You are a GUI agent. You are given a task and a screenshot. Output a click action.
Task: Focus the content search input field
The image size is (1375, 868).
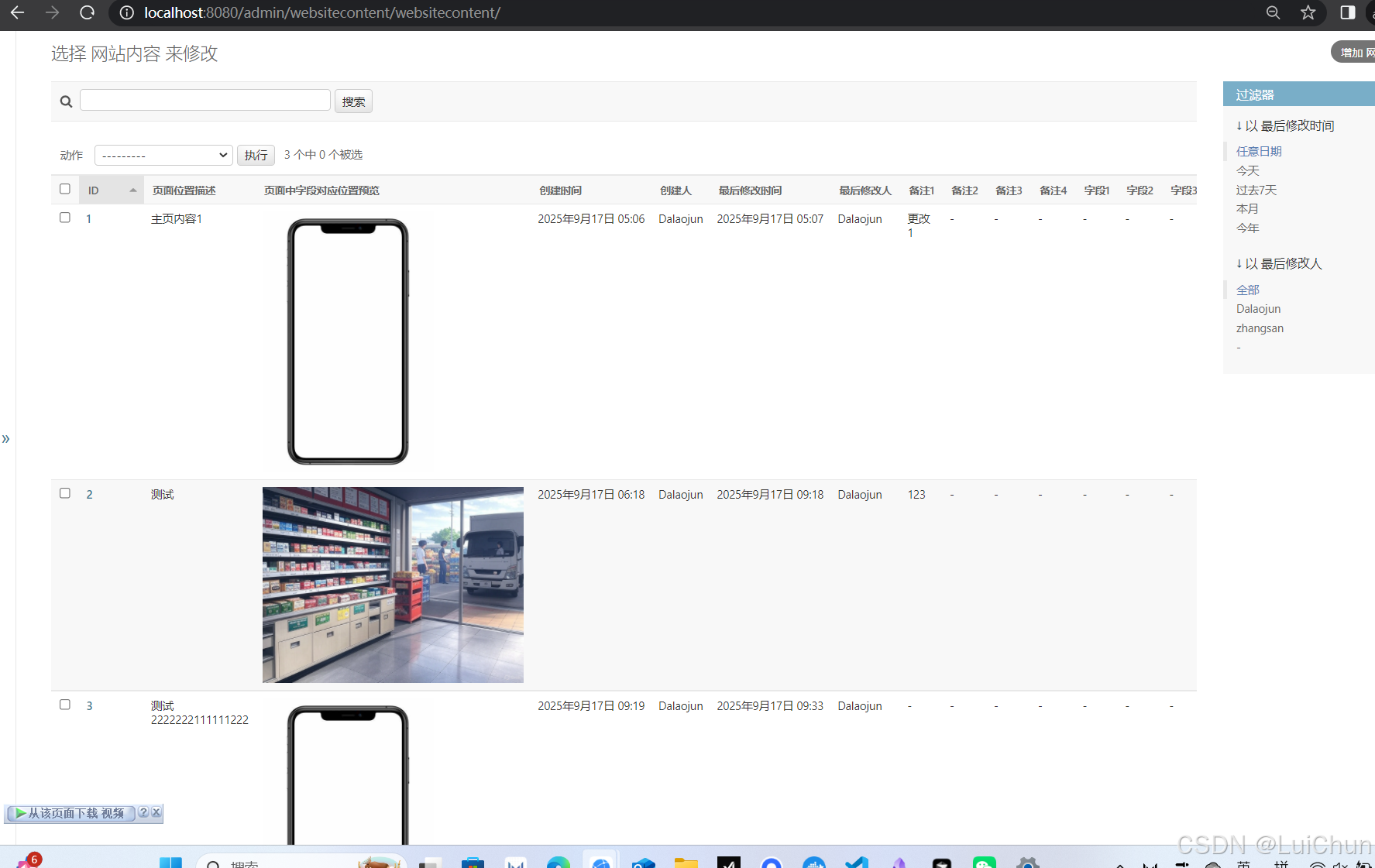(205, 100)
